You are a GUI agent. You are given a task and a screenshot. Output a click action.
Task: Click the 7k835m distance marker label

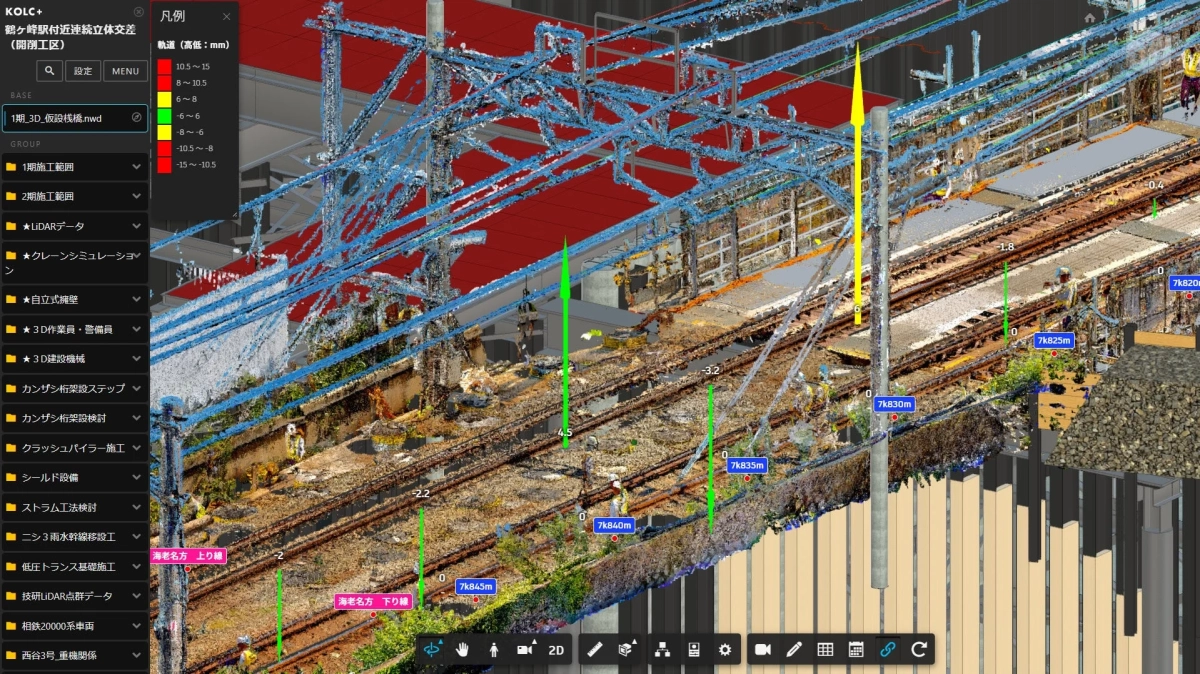[747, 465]
